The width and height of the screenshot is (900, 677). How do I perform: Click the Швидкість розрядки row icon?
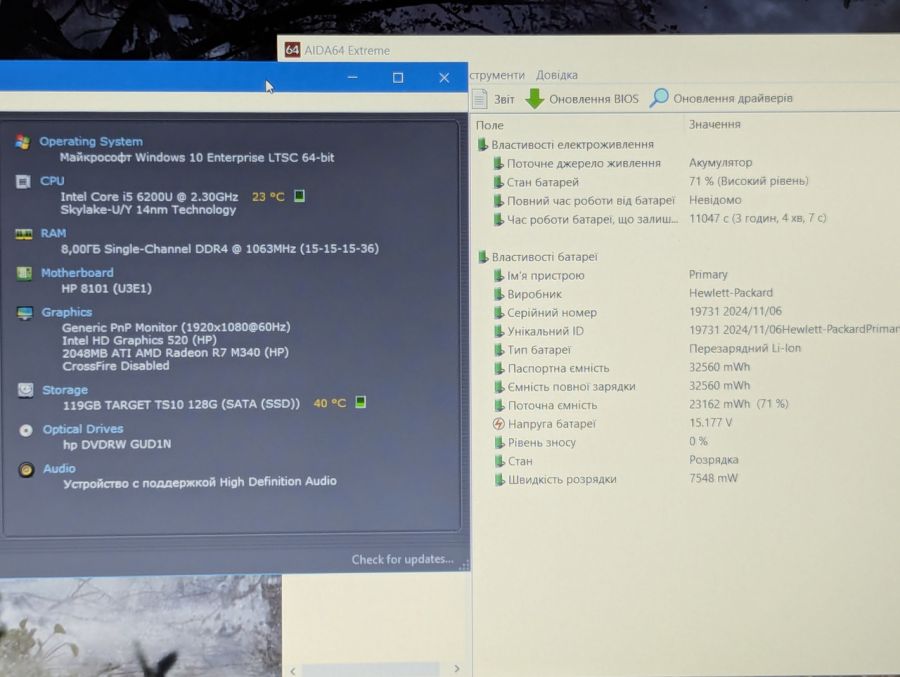499,479
